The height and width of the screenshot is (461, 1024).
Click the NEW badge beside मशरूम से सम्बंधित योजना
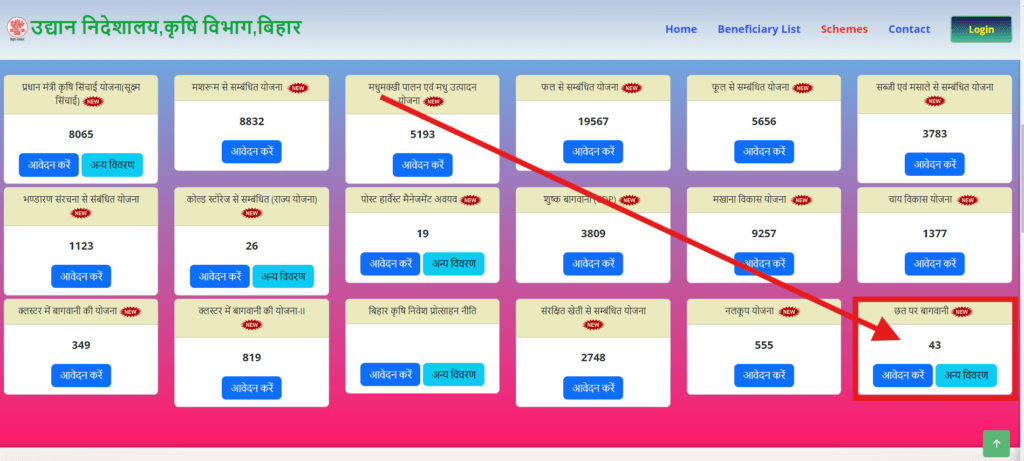(297, 88)
